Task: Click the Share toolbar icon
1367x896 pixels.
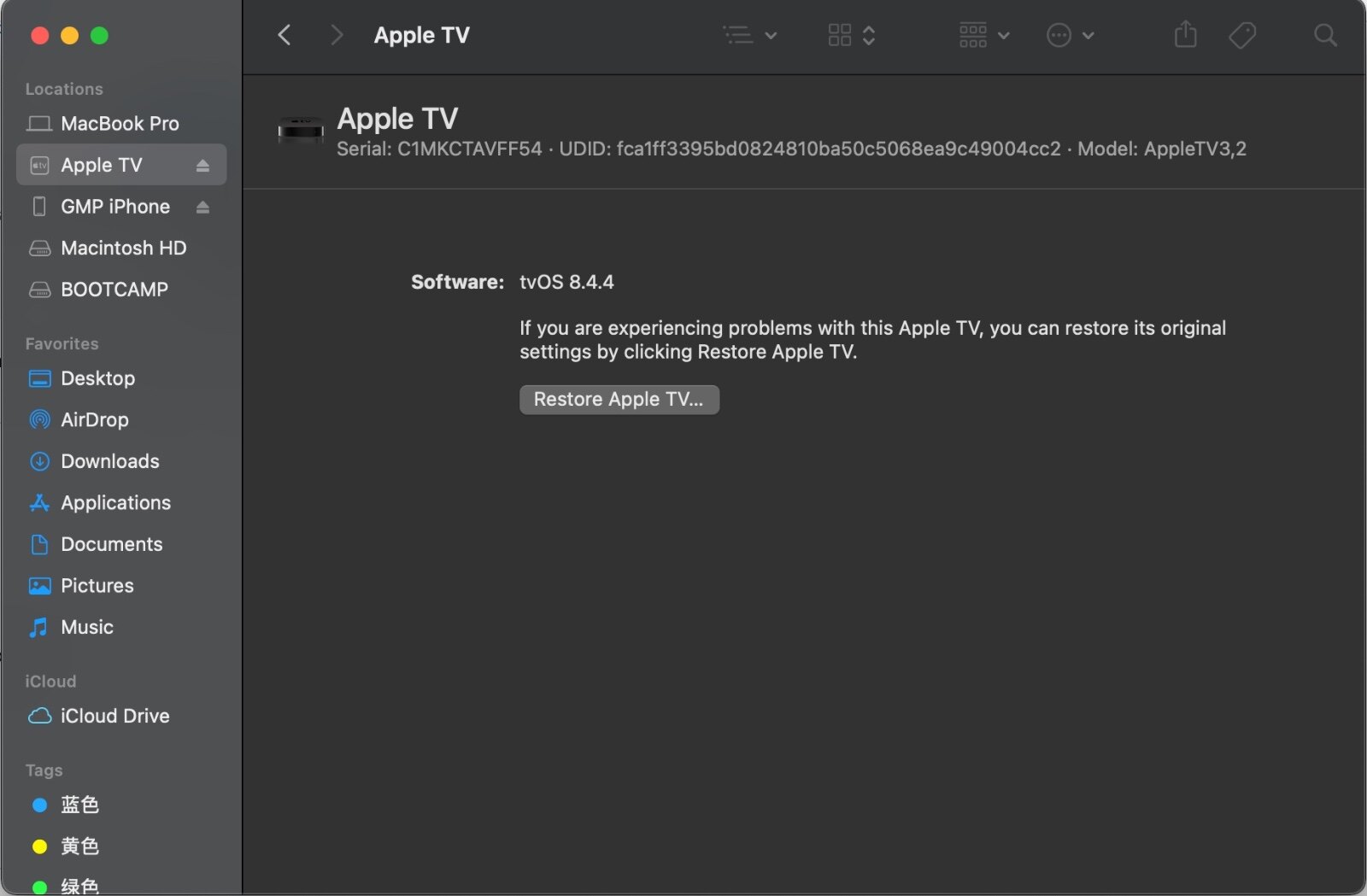Action: (x=1186, y=35)
